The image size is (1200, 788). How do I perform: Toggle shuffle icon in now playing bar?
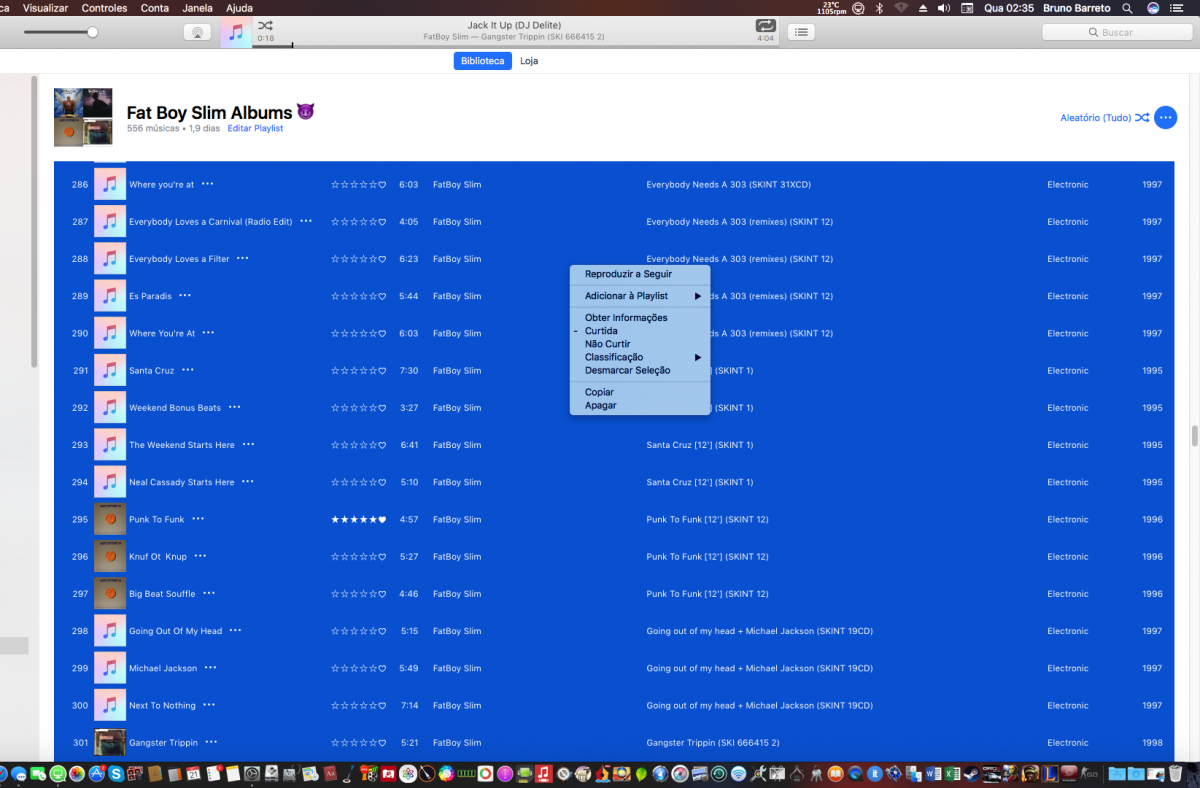[265, 25]
